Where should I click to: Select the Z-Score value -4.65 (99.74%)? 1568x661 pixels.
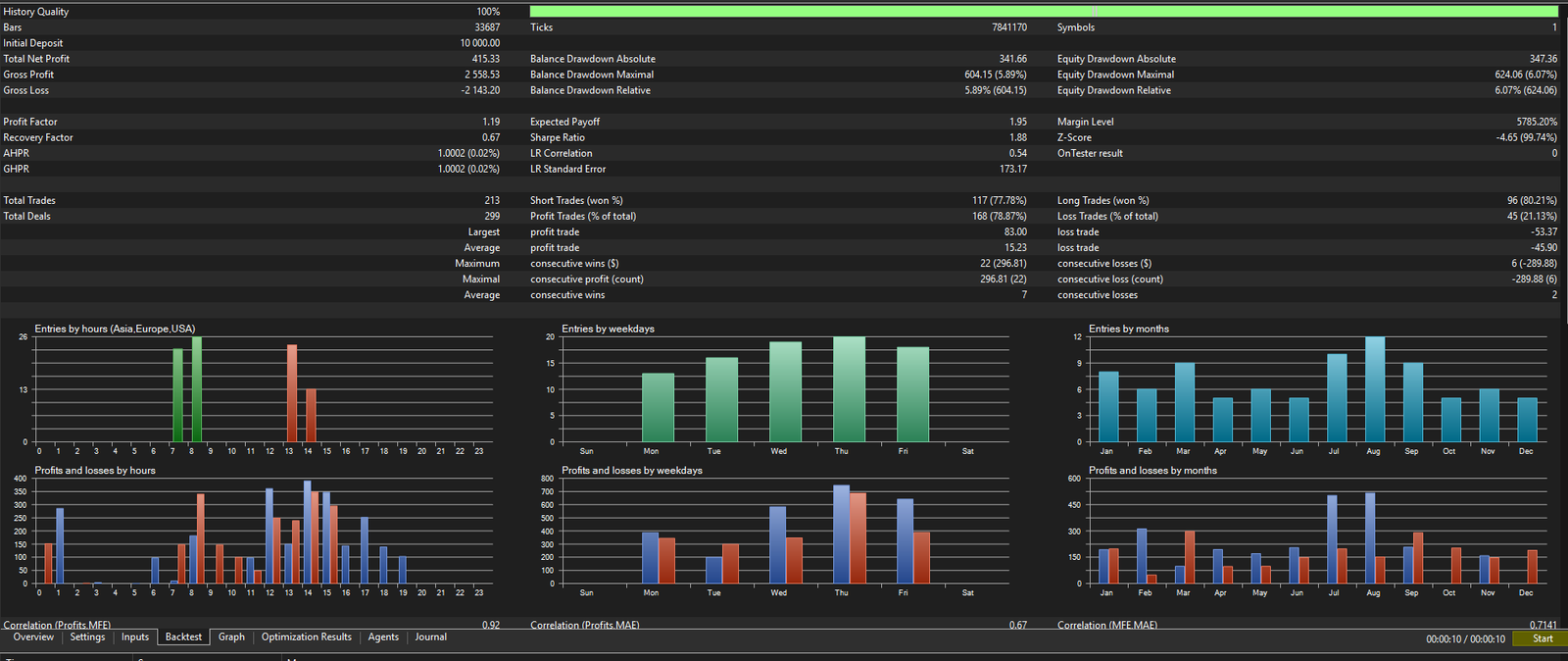point(1527,137)
